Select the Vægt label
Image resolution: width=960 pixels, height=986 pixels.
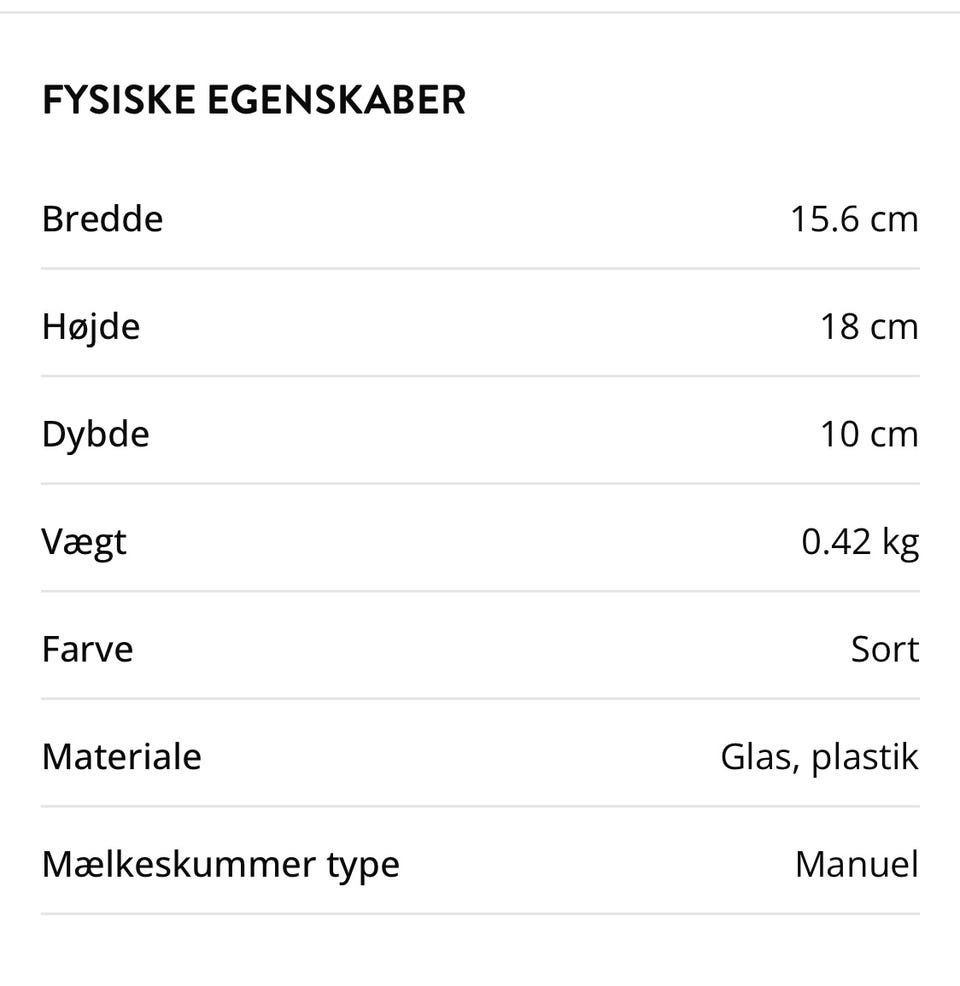coord(84,543)
